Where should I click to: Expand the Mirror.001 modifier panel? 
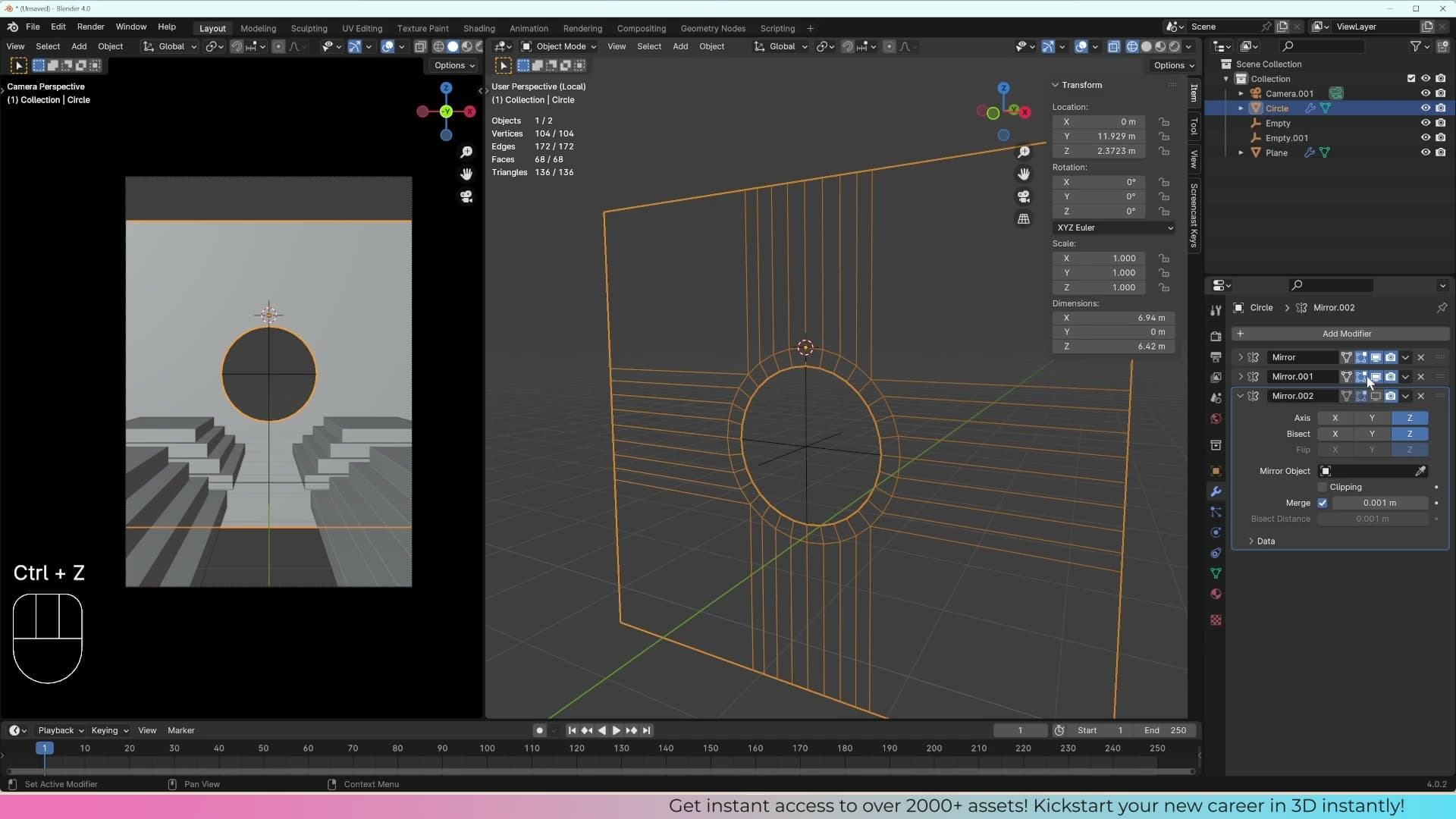[x=1241, y=377]
